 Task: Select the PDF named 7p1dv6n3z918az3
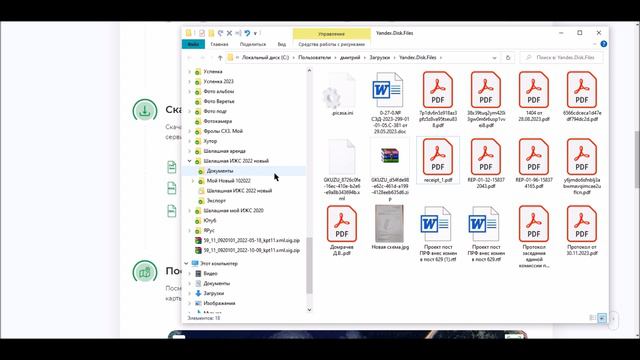click(x=438, y=89)
